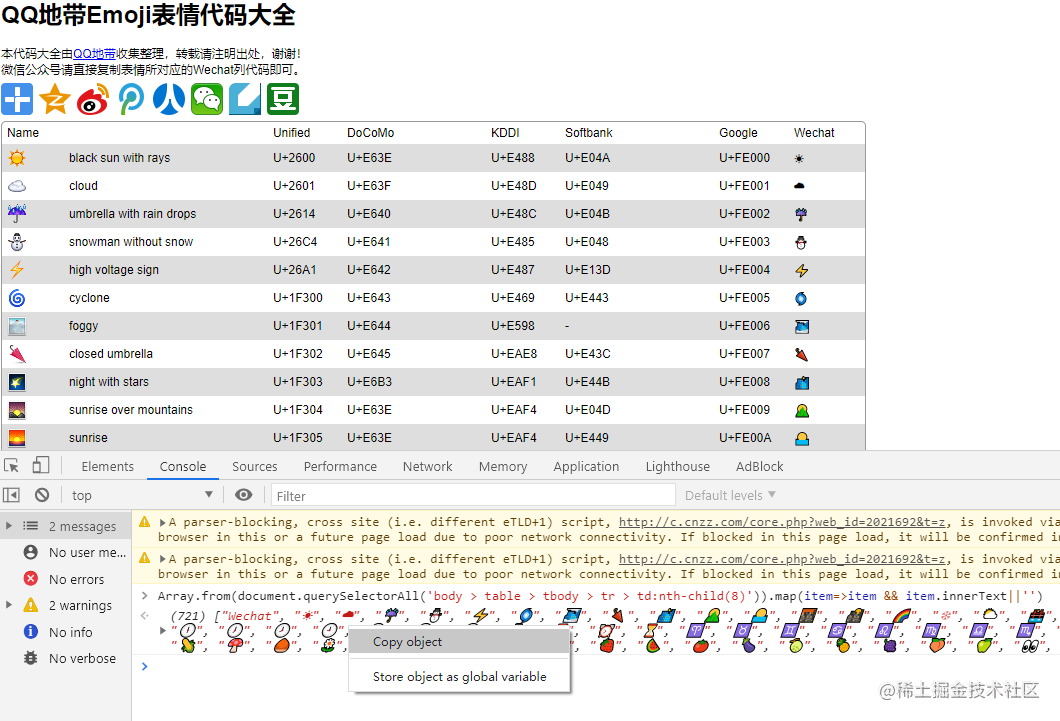Open the top execution context dropdown
This screenshot has width=1060, height=721.
[142, 495]
